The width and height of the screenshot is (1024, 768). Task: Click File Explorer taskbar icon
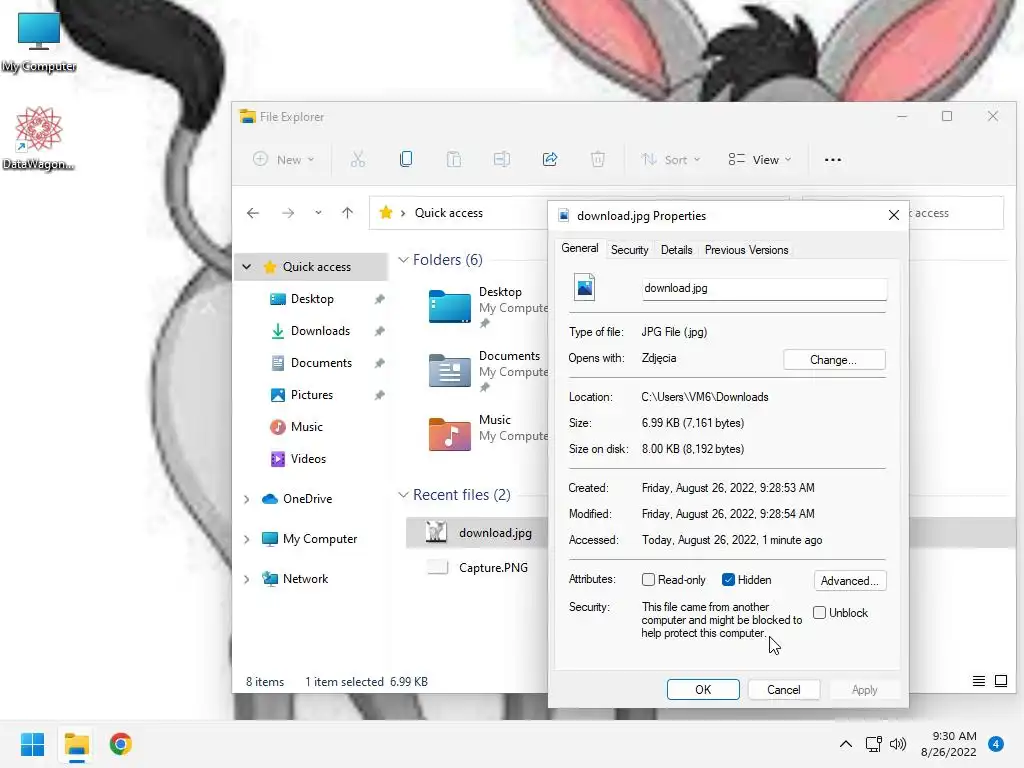[x=76, y=745]
